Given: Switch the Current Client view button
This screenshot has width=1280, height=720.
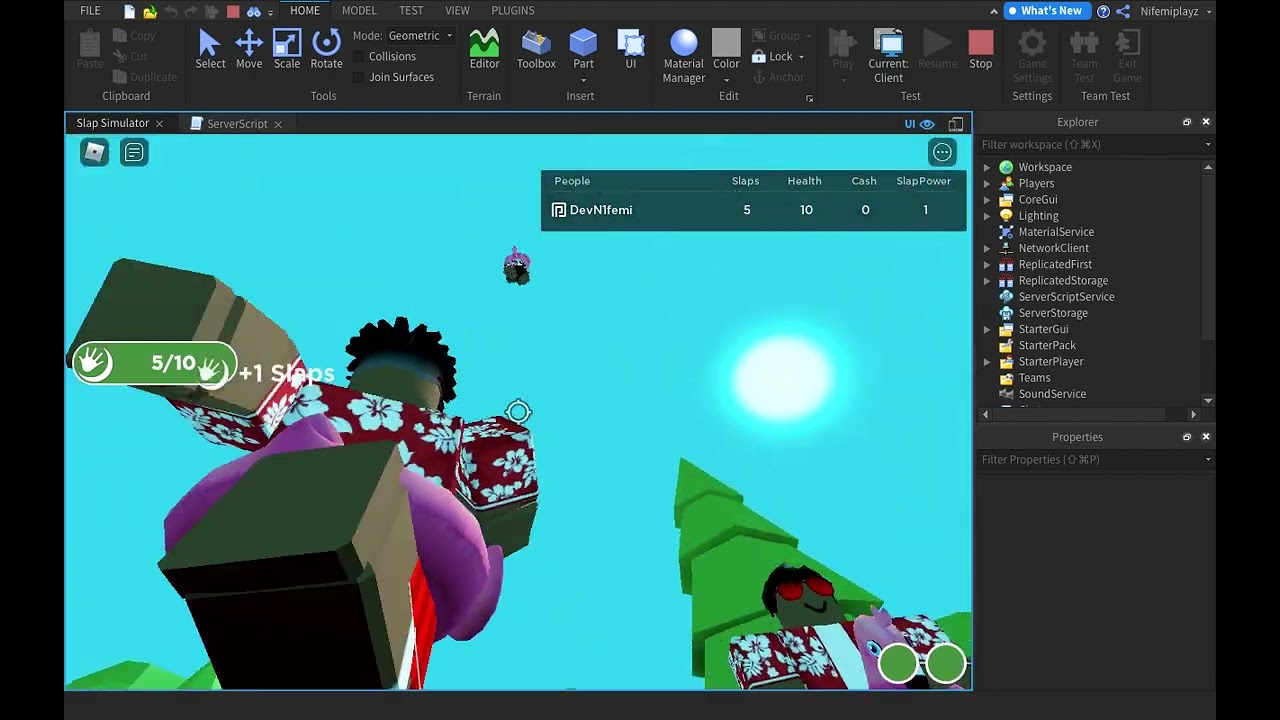Looking at the screenshot, I should pos(888,55).
